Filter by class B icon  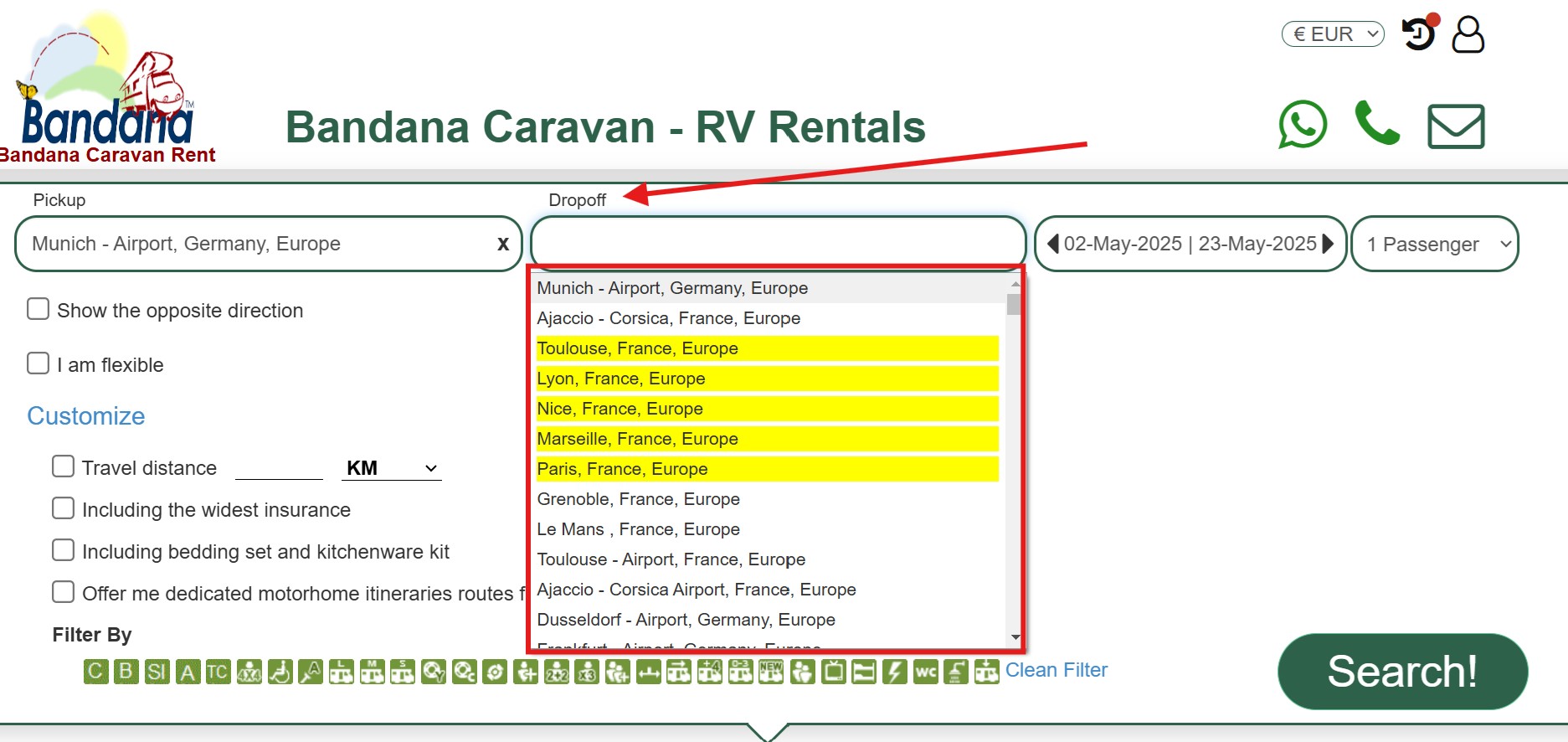point(126,672)
